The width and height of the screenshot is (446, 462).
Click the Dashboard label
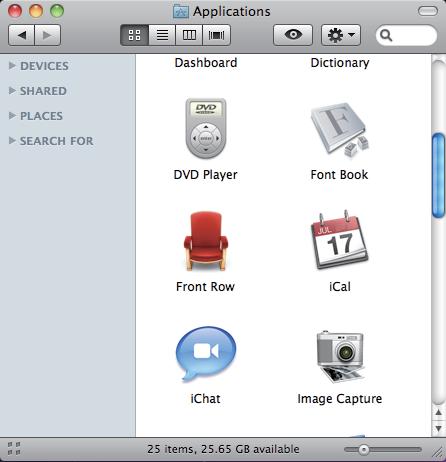tap(206, 63)
